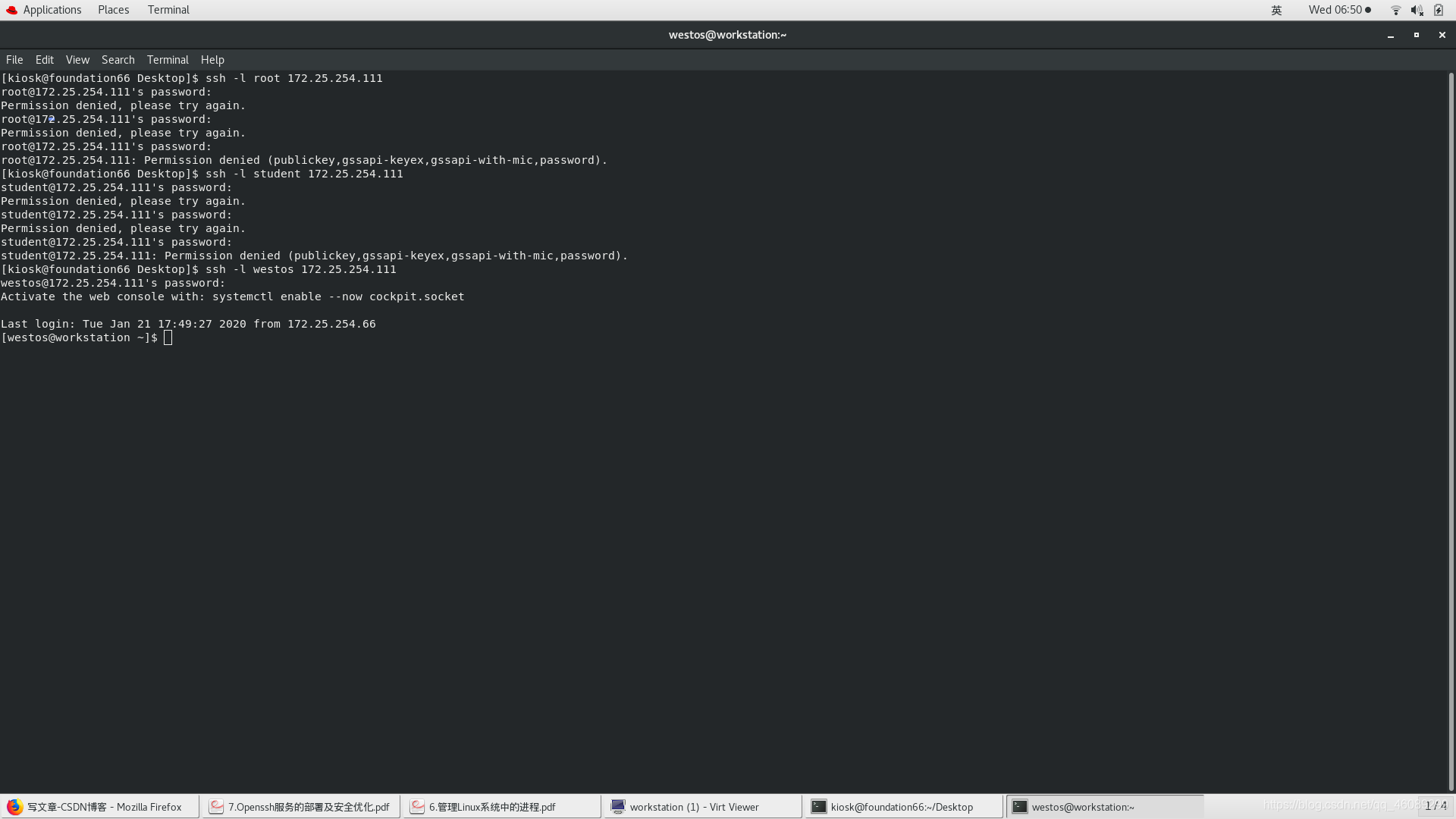This screenshot has height=819, width=1456.
Task: Select the network signal strength icon
Action: pyautogui.click(x=1395, y=10)
